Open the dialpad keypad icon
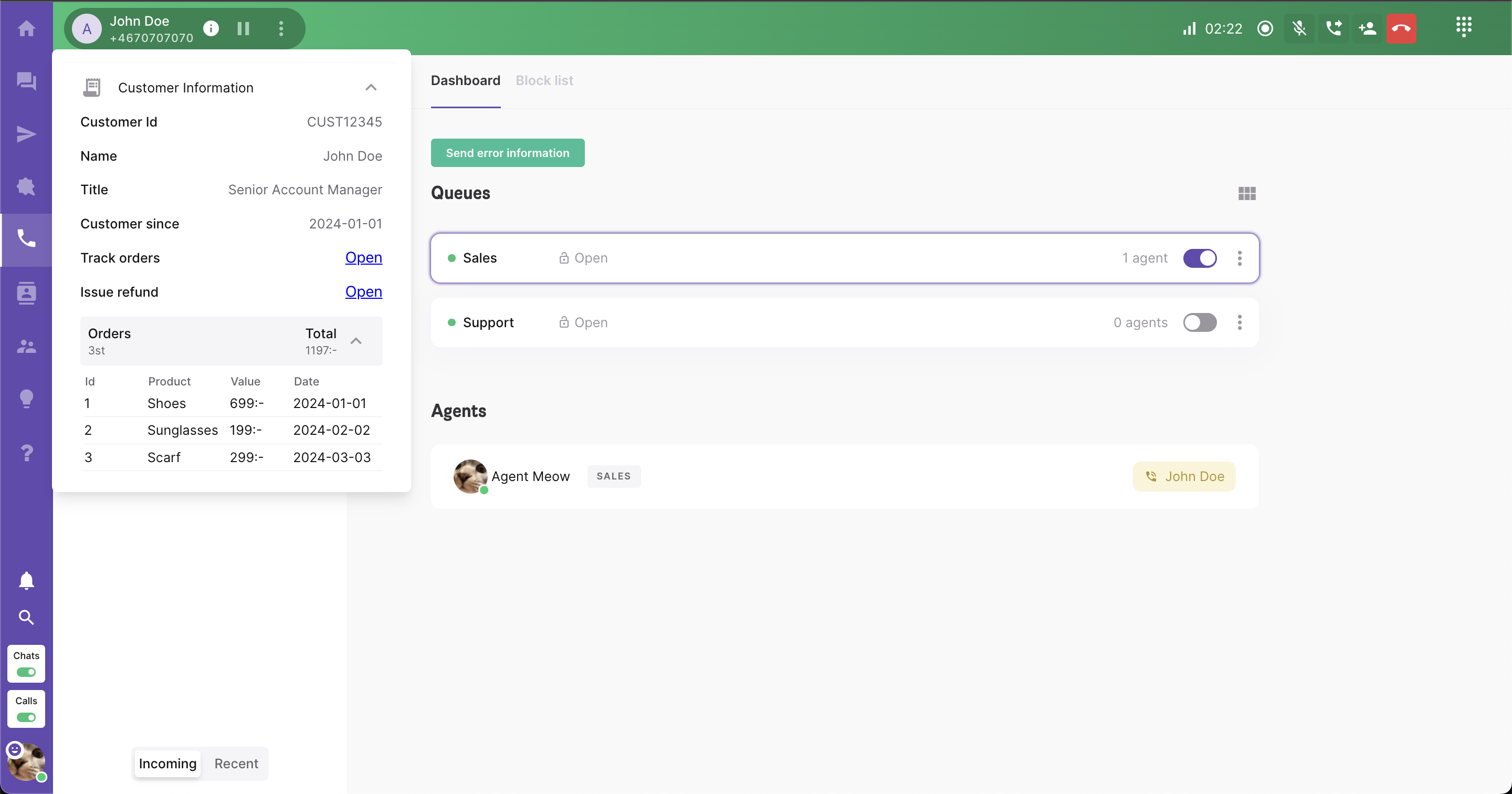Screen dimensions: 1512x794 (x=1463, y=26)
